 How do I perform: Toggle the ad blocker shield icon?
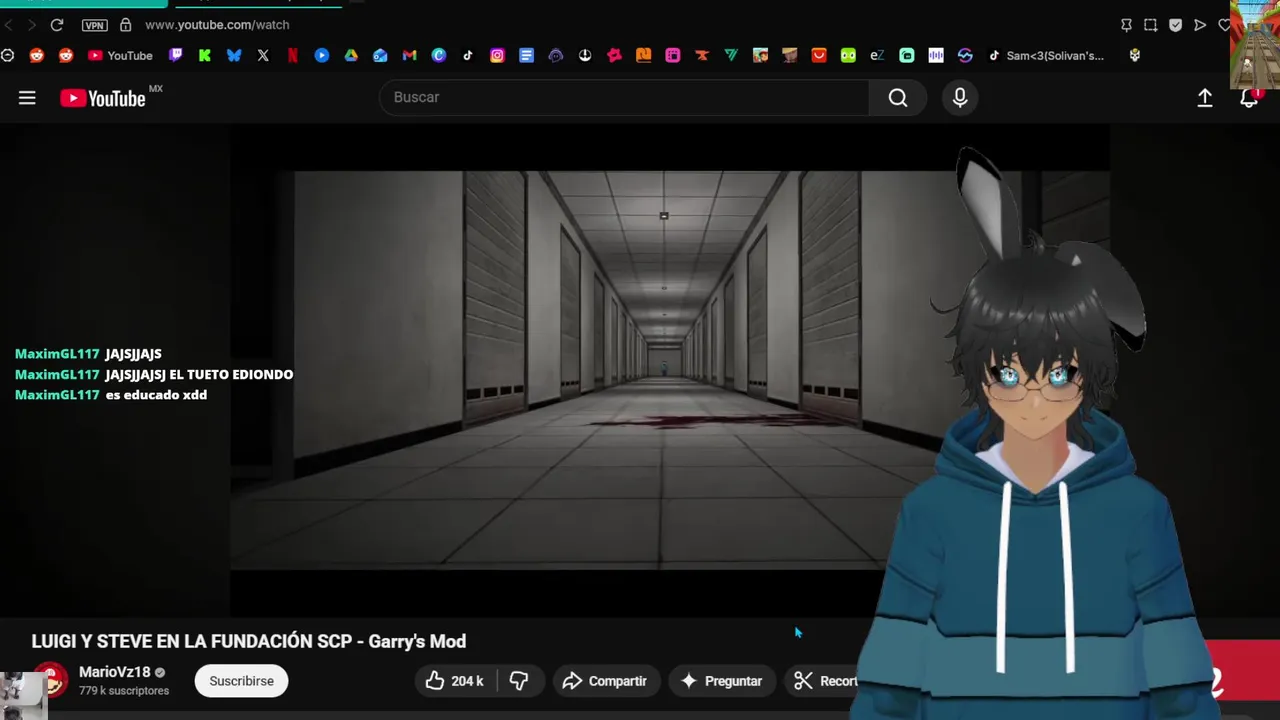pyautogui.click(x=1175, y=25)
